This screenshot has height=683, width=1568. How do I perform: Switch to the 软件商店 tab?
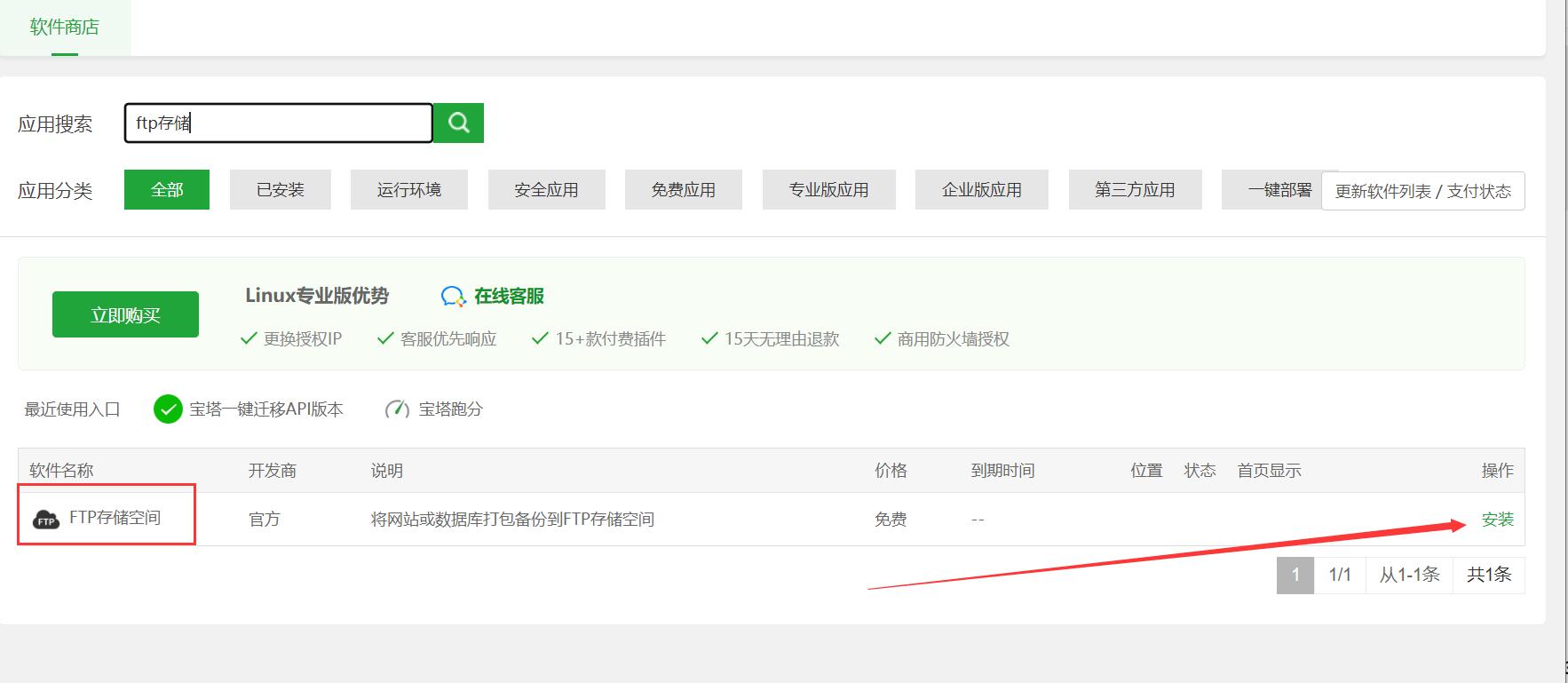pyautogui.click(x=65, y=28)
